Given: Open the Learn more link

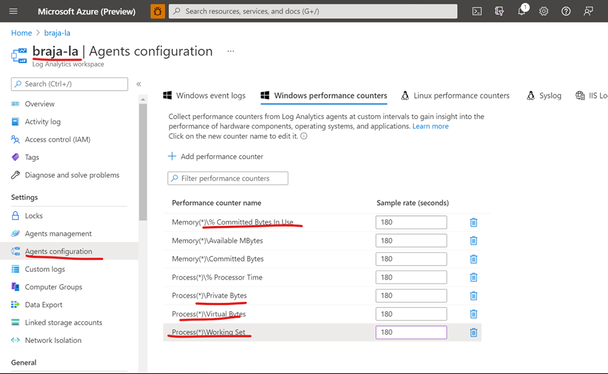Looking at the screenshot, I should pos(430,126).
